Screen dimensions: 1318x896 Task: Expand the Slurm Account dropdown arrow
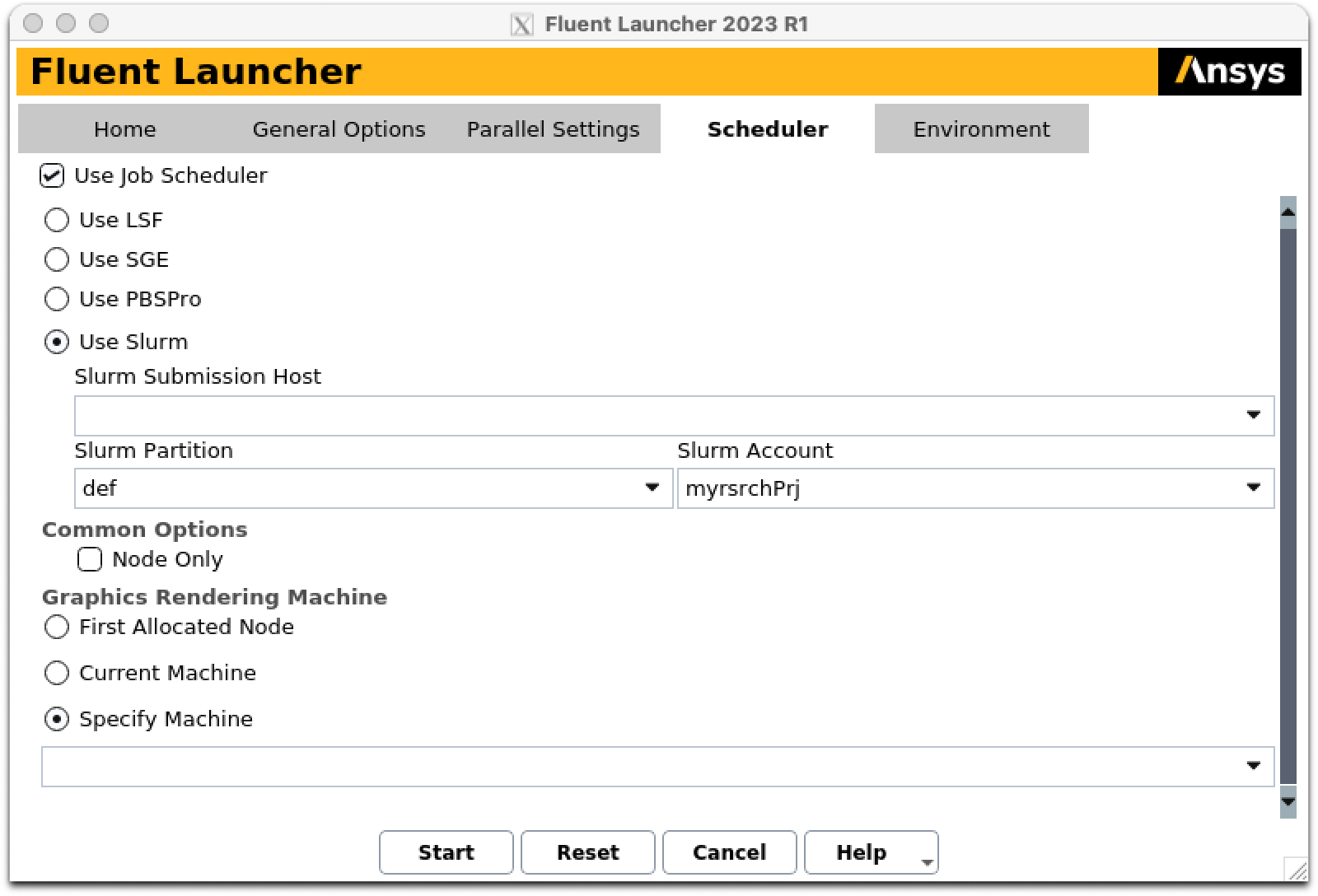(x=1253, y=488)
